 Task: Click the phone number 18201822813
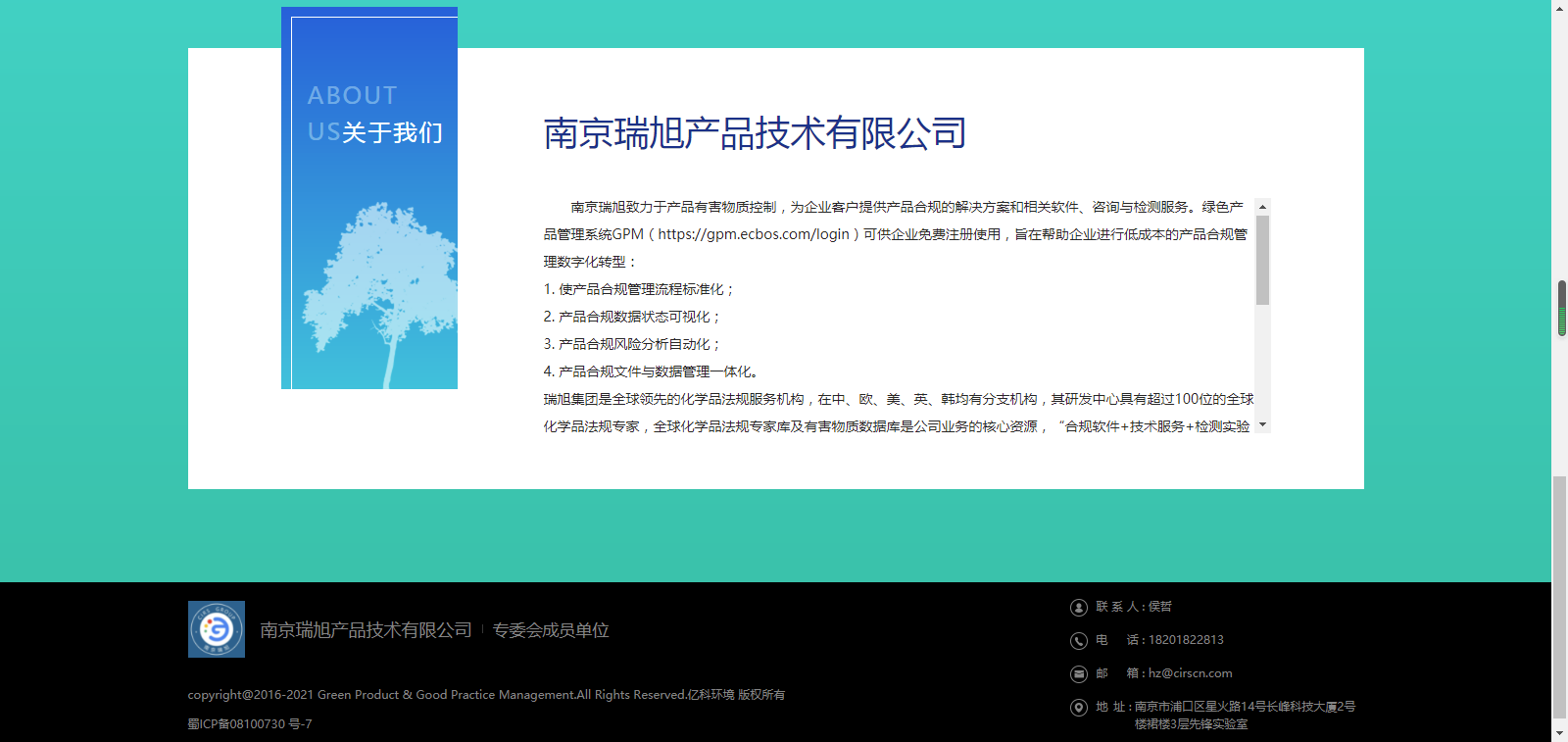point(1186,640)
